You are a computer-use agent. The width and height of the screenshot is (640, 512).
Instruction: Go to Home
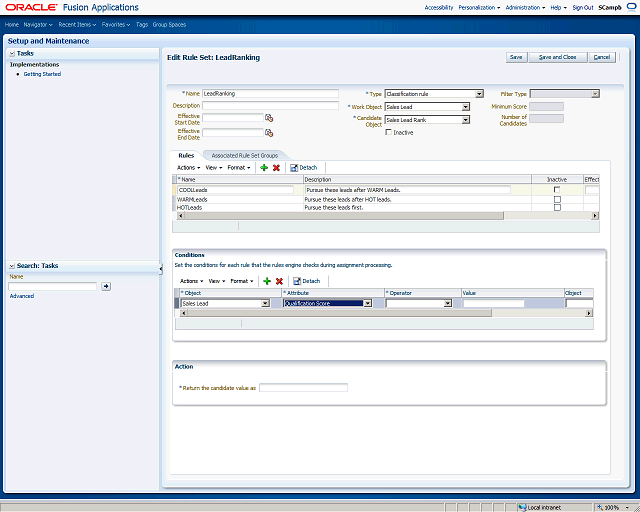click(x=12, y=24)
